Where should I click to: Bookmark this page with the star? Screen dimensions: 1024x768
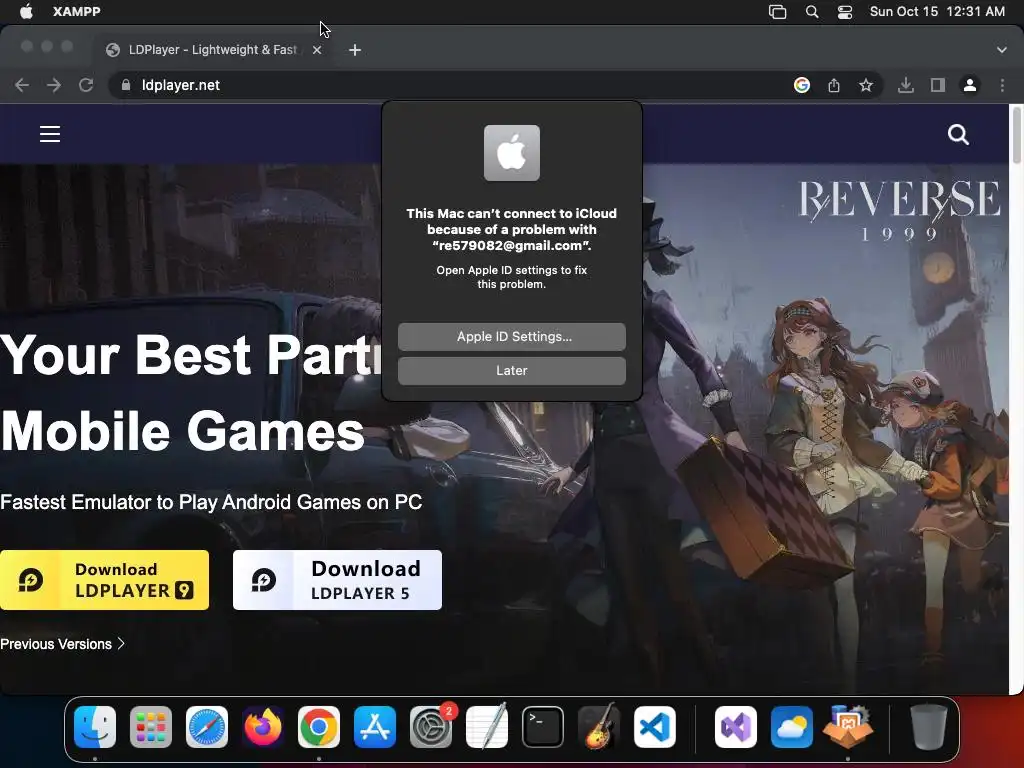(866, 85)
